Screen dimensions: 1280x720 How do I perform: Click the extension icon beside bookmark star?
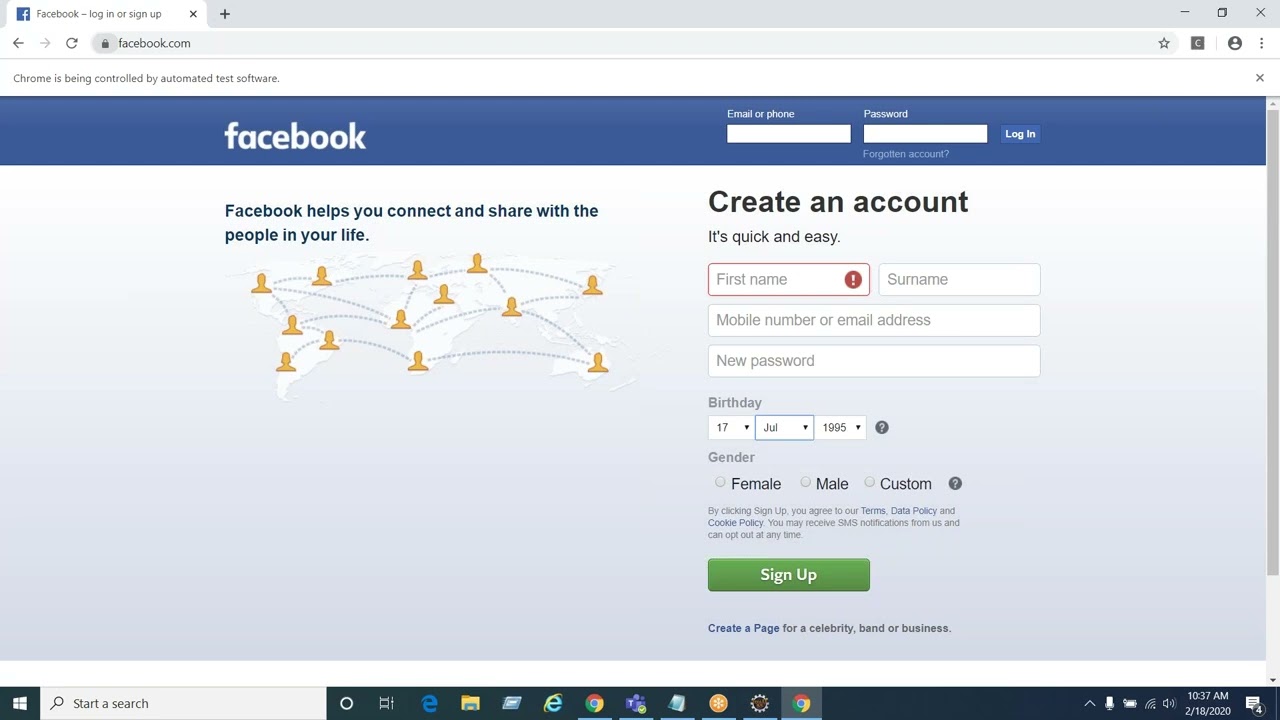click(1197, 43)
